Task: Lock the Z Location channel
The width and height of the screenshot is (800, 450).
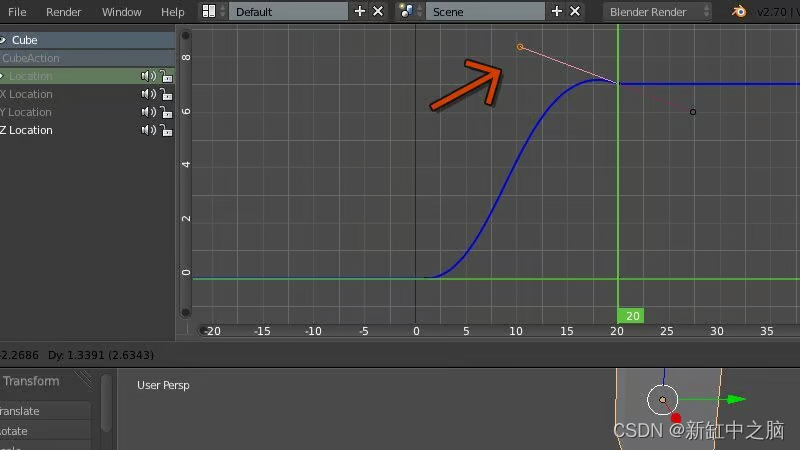Action: (x=166, y=130)
